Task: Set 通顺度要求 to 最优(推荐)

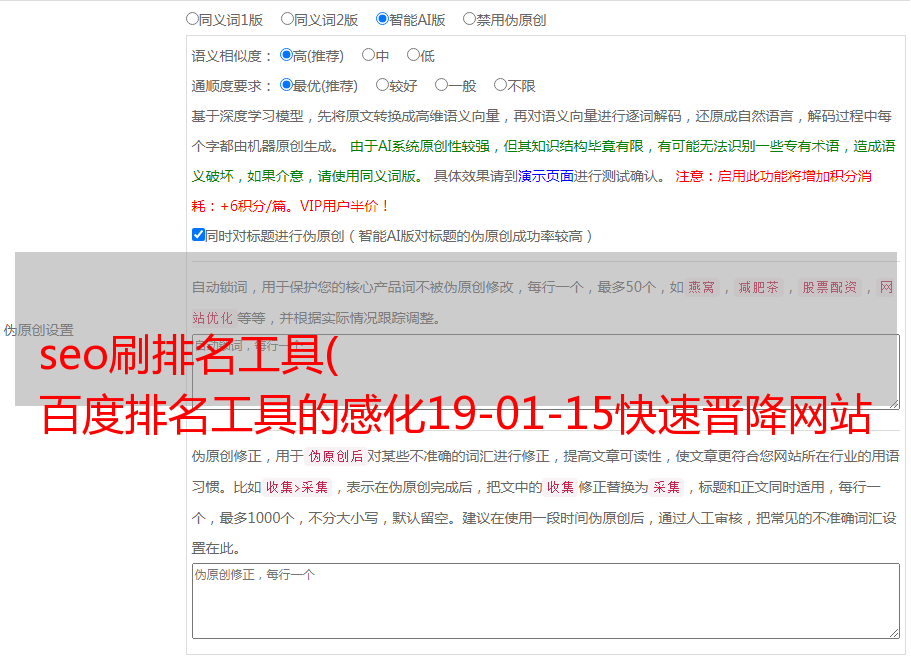Action: point(286,85)
